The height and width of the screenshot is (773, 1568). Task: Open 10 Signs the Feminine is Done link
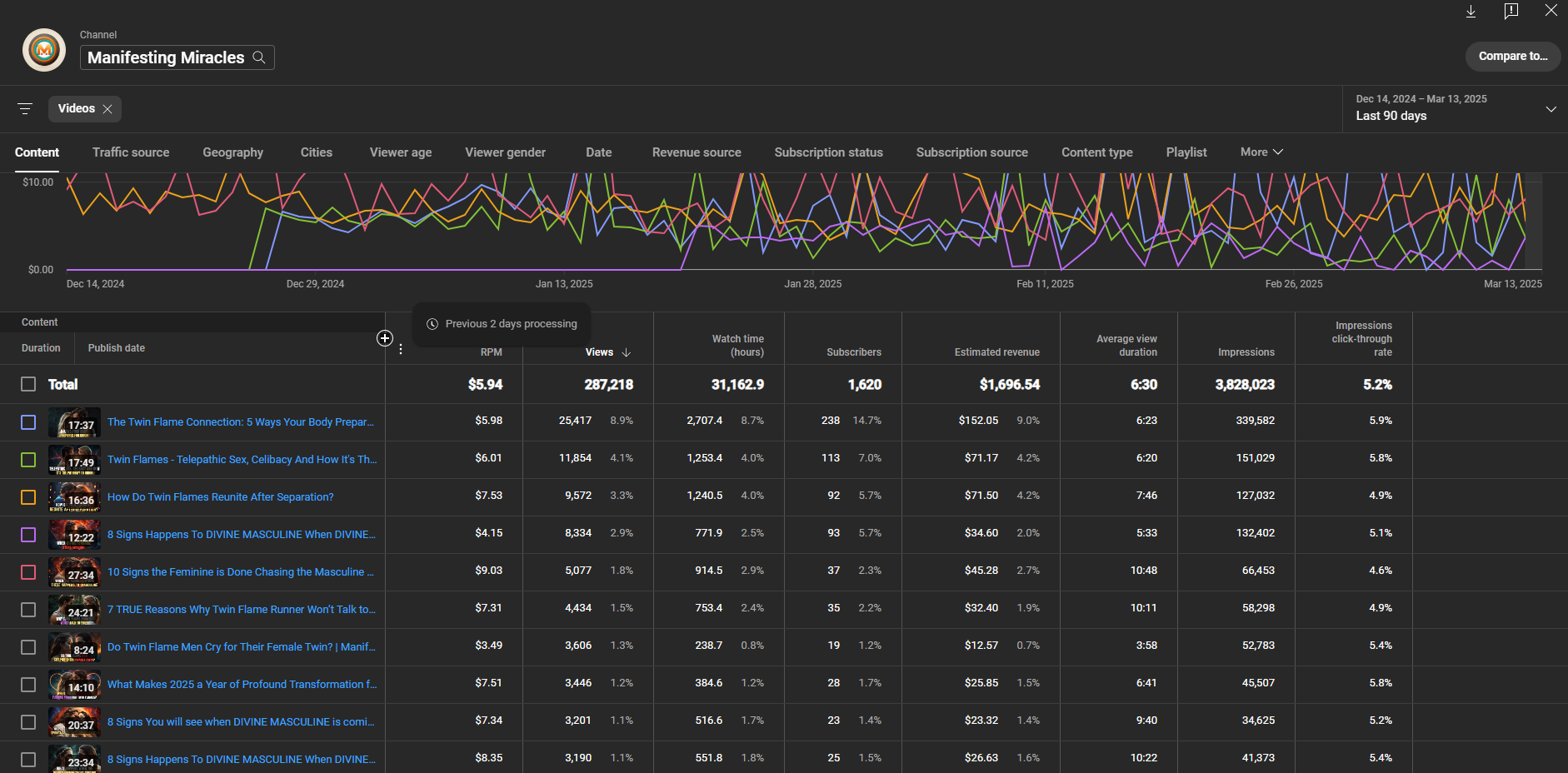(x=241, y=572)
